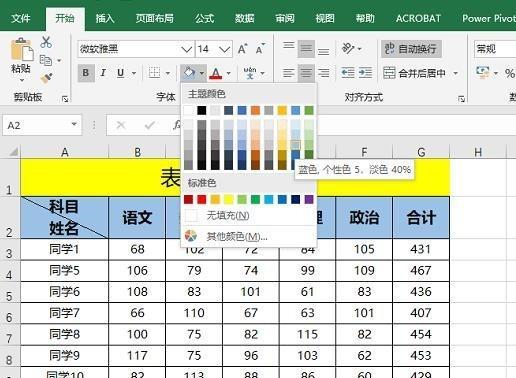Image resolution: width=516 pixels, height=378 pixels.
Task: Click the Align Right icon
Action: [x=323, y=73]
